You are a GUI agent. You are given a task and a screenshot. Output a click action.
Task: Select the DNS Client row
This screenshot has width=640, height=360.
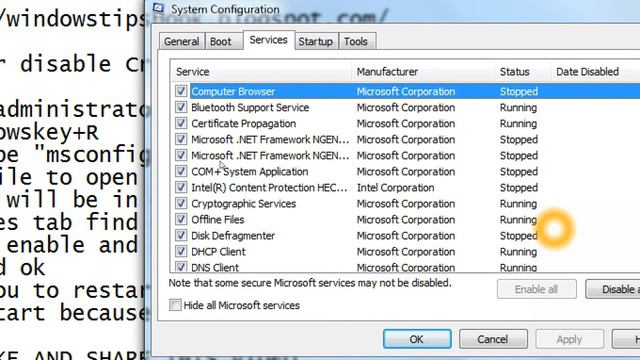point(406,267)
